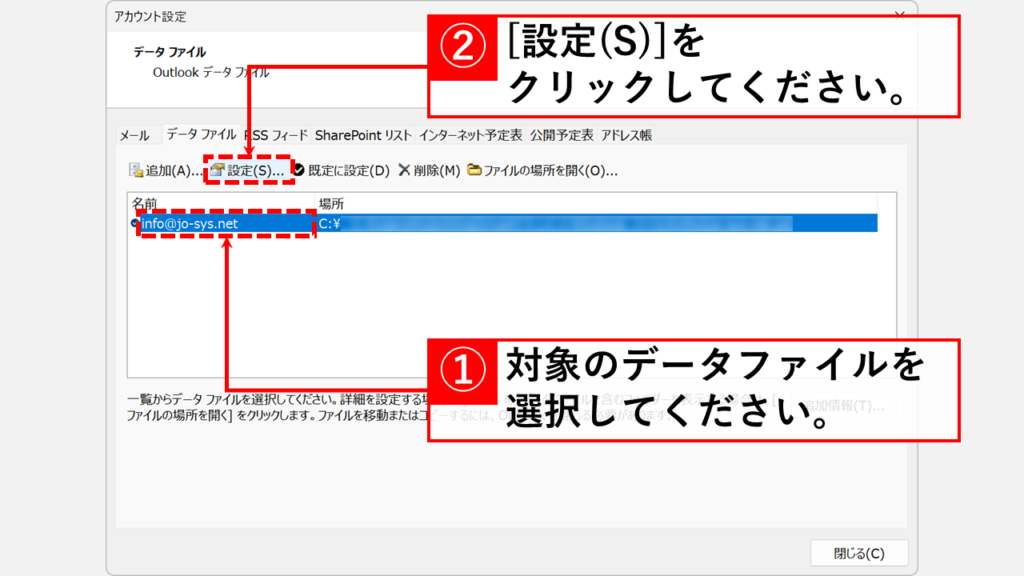Switch to the インターネット予定表 tab

point(470,135)
